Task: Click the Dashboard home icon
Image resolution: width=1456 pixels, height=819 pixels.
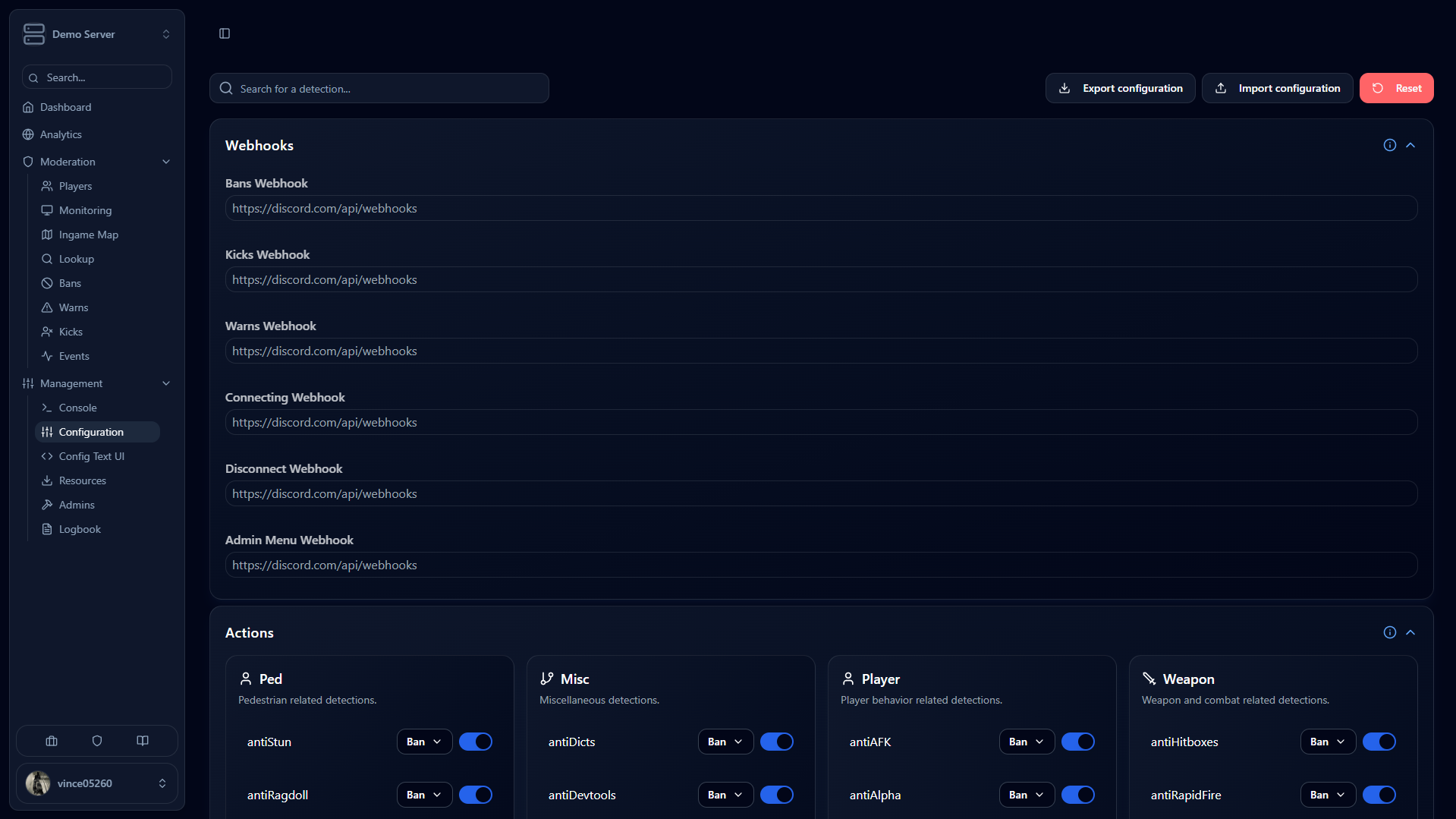Action: click(x=28, y=107)
